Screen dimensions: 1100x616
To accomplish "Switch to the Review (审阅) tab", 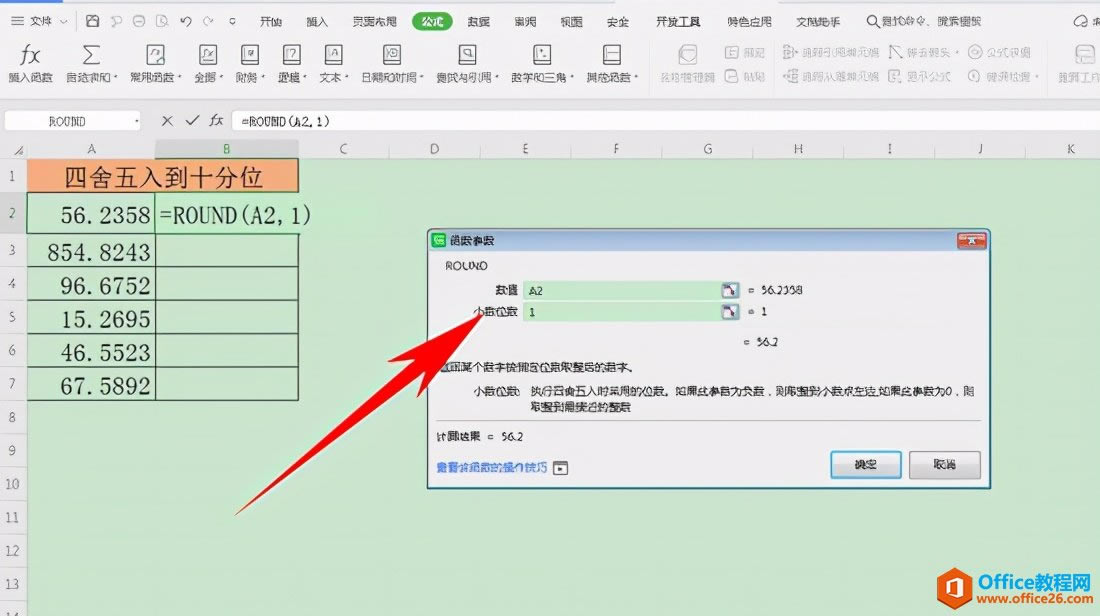I will pos(525,22).
